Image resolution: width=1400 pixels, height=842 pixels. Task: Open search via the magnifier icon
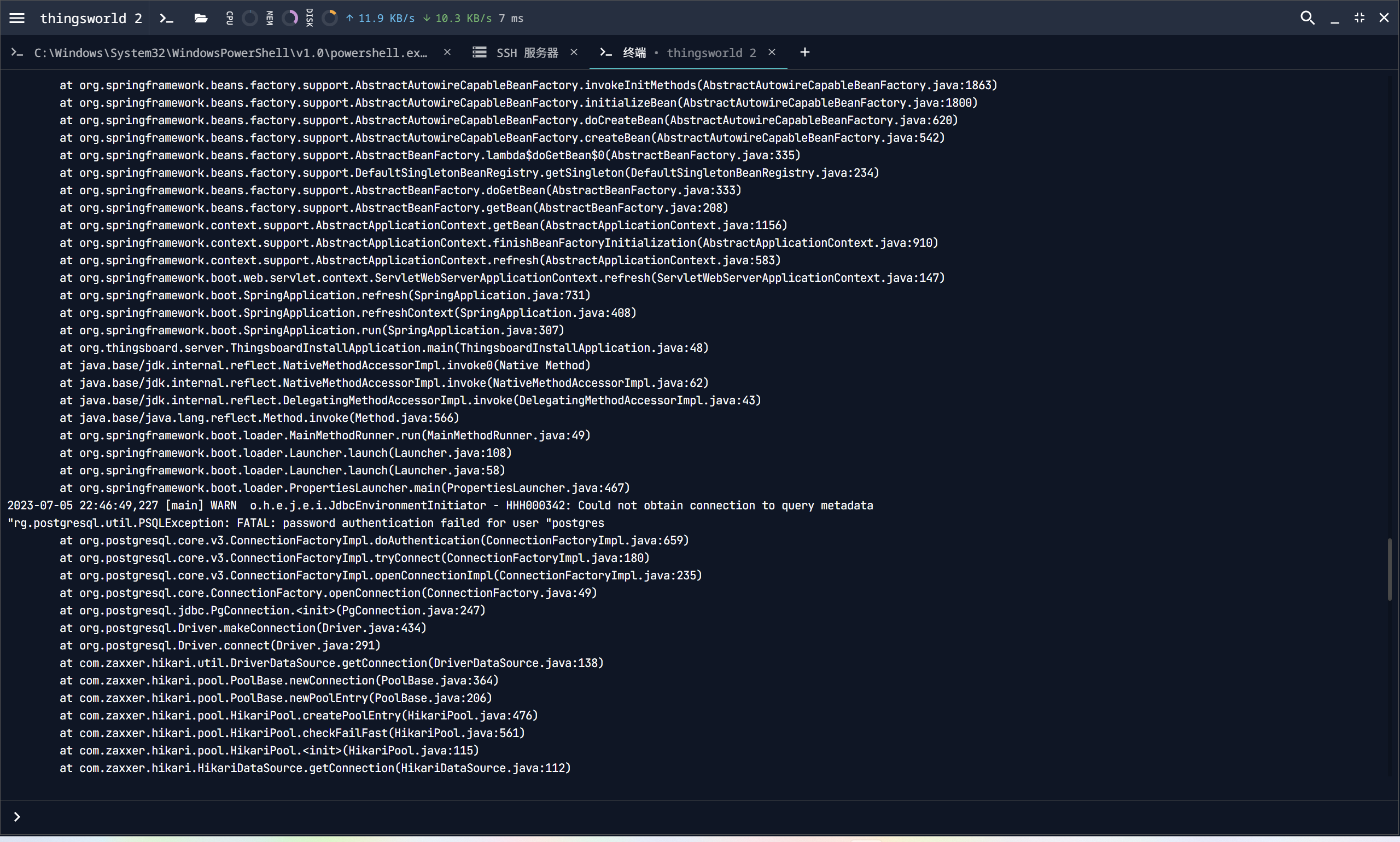pos(1307,18)
